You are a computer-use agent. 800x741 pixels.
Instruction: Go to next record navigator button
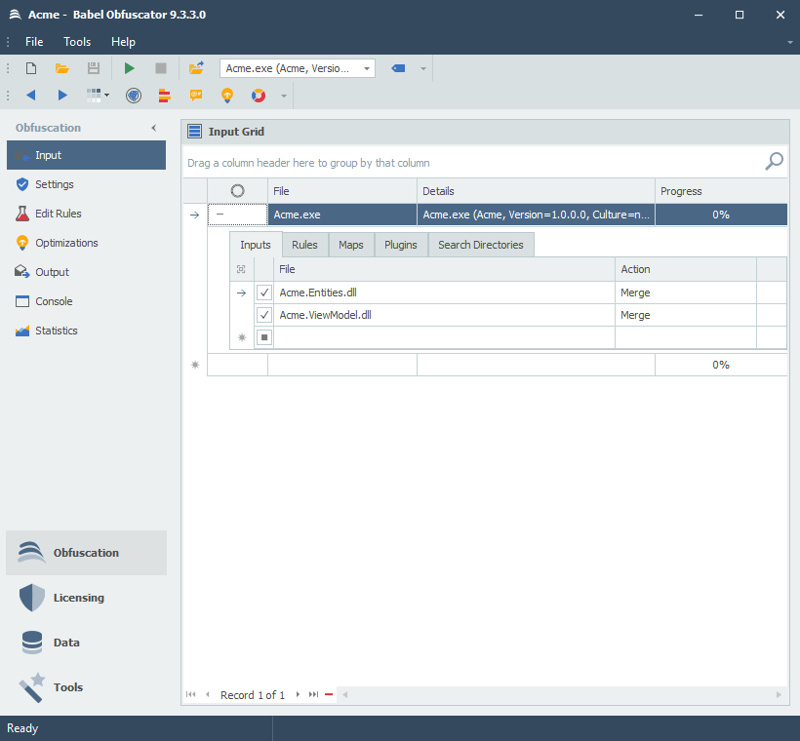click(298, 694)
